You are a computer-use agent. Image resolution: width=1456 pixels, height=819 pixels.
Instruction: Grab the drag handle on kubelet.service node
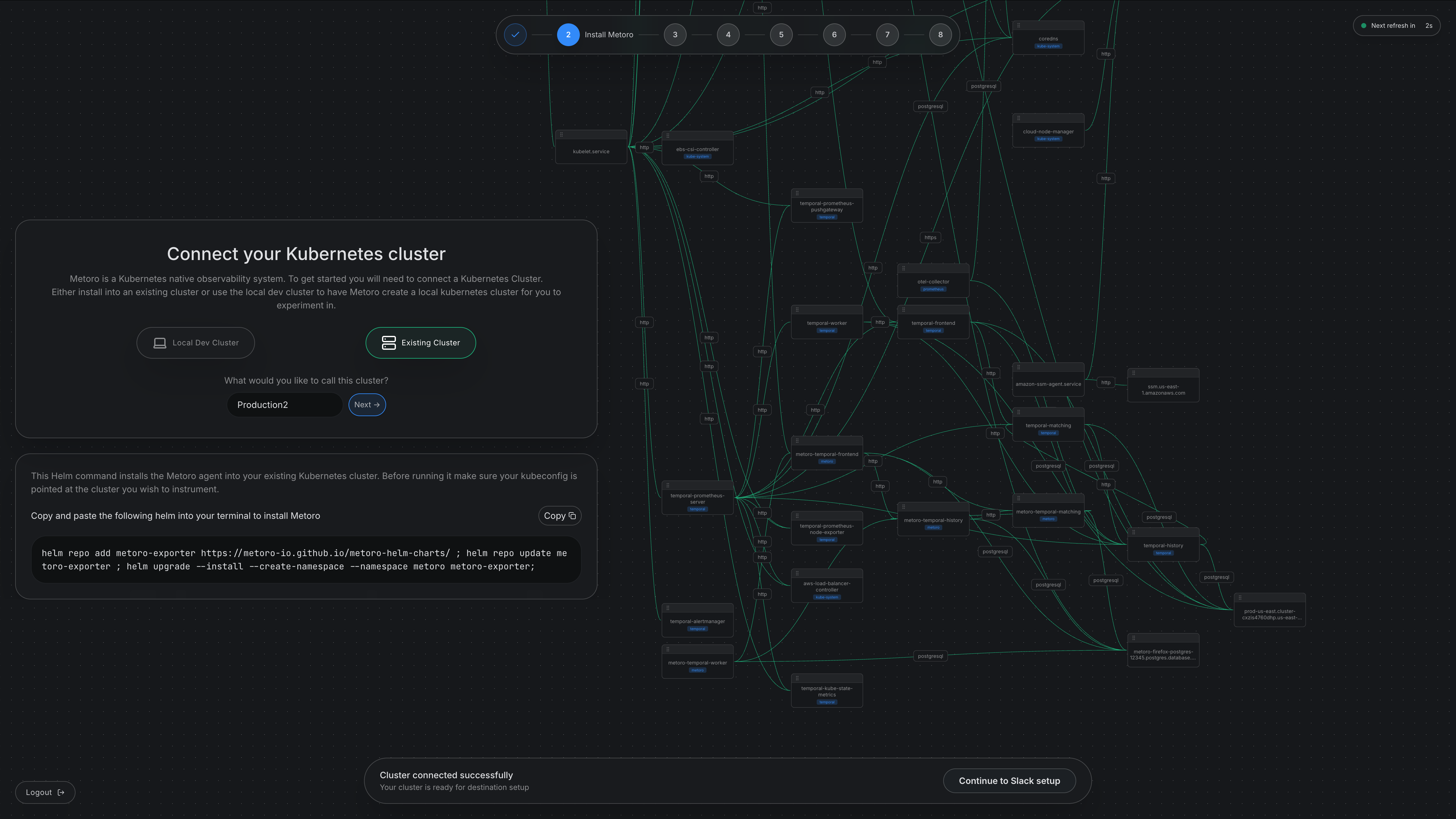(561, 135)
